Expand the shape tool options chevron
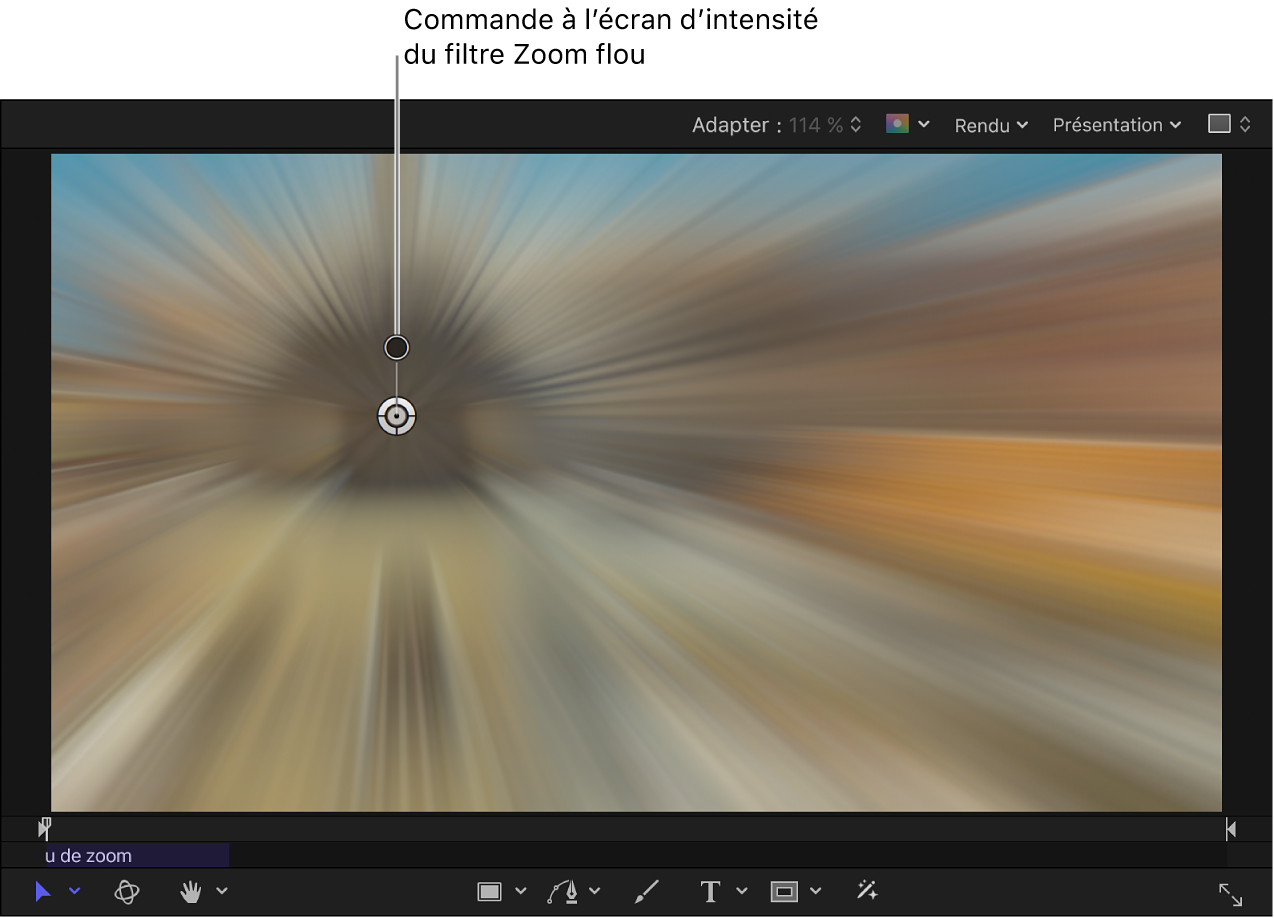This screenshot has height=918, width=1274. [x=520, y=890]
